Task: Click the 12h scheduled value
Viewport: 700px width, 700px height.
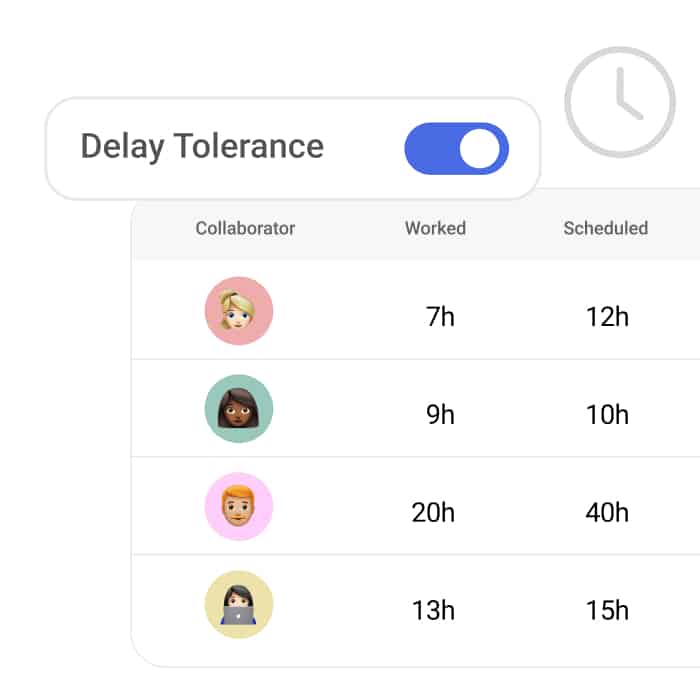Action: [607, 317]
